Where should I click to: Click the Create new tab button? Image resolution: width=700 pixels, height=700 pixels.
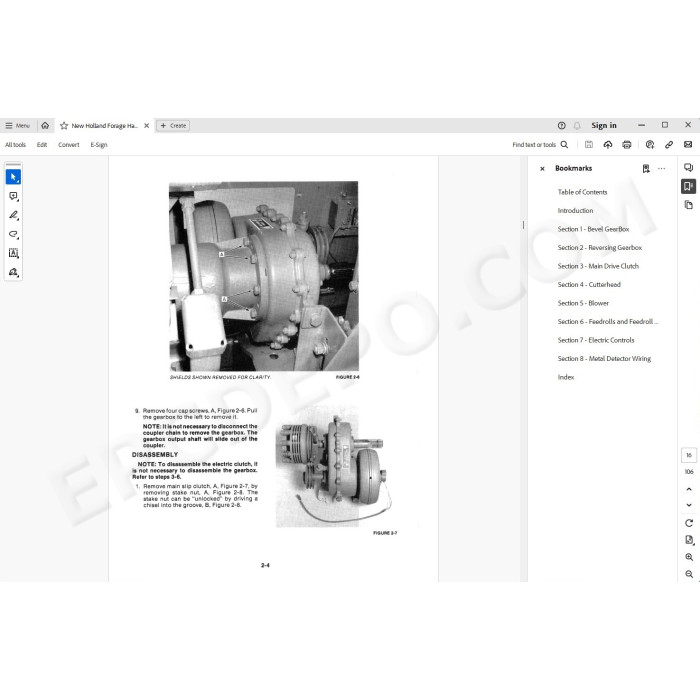173,125
